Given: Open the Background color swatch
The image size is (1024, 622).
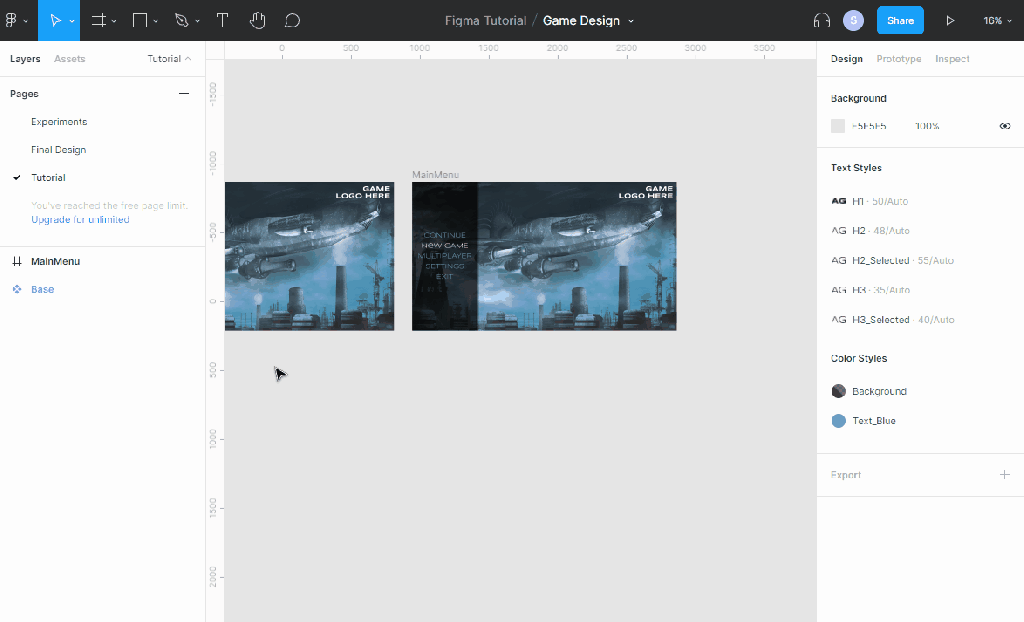Looking at the screenshot, I should point(837,125).
